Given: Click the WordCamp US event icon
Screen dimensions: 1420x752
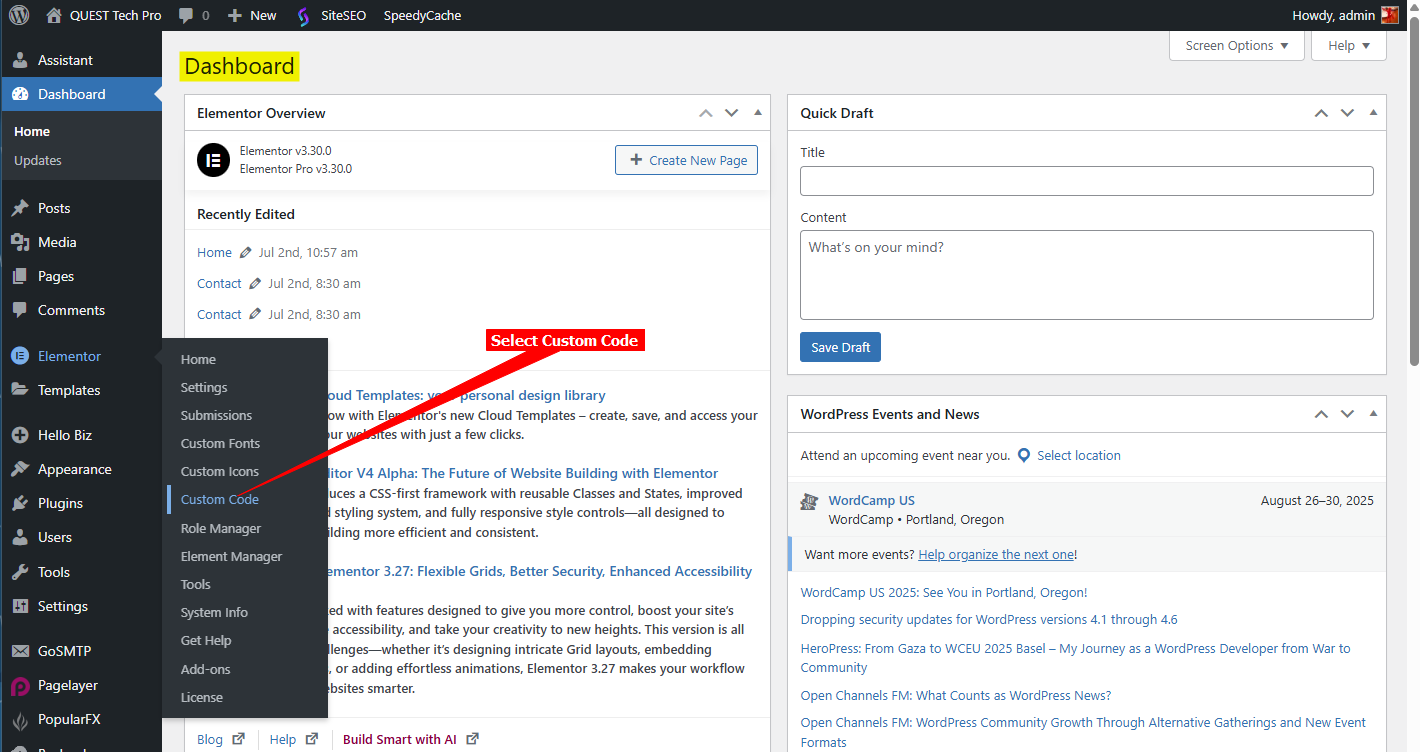Looking at the screenshot, I should (810, 501).
